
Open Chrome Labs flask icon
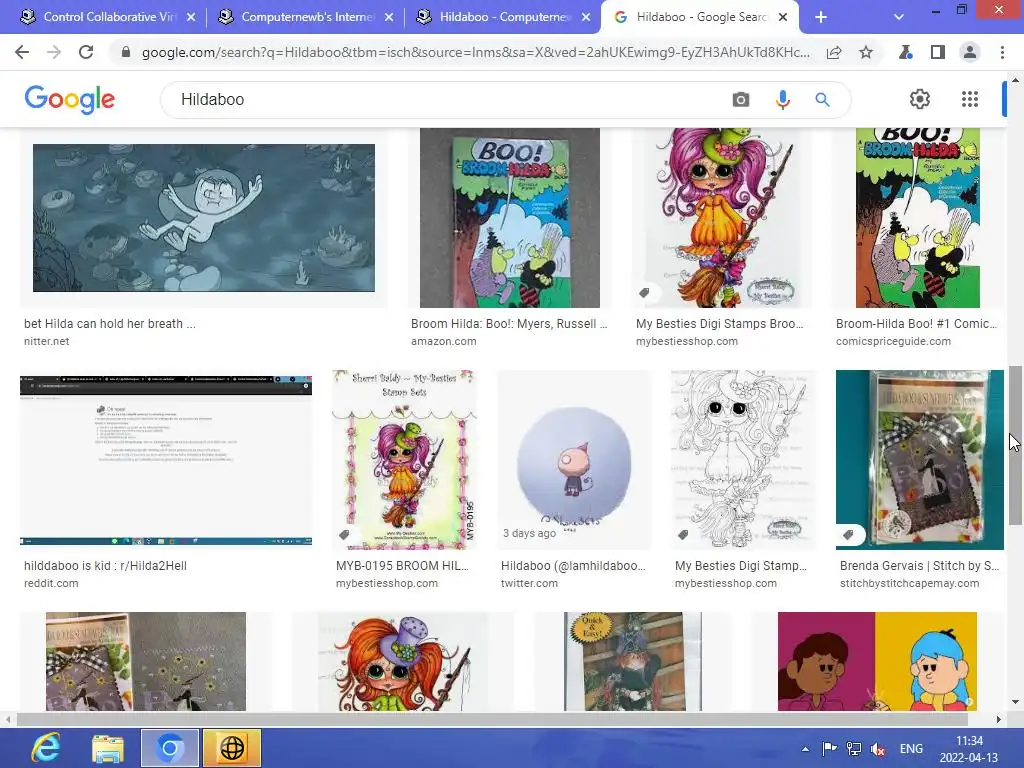tap(906, 52)
